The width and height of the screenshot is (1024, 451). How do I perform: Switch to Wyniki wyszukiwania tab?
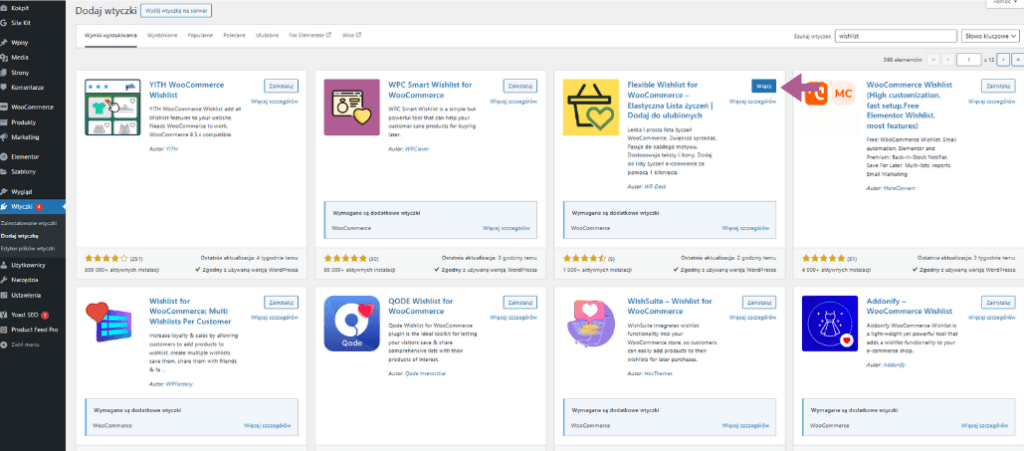[110, 35]
